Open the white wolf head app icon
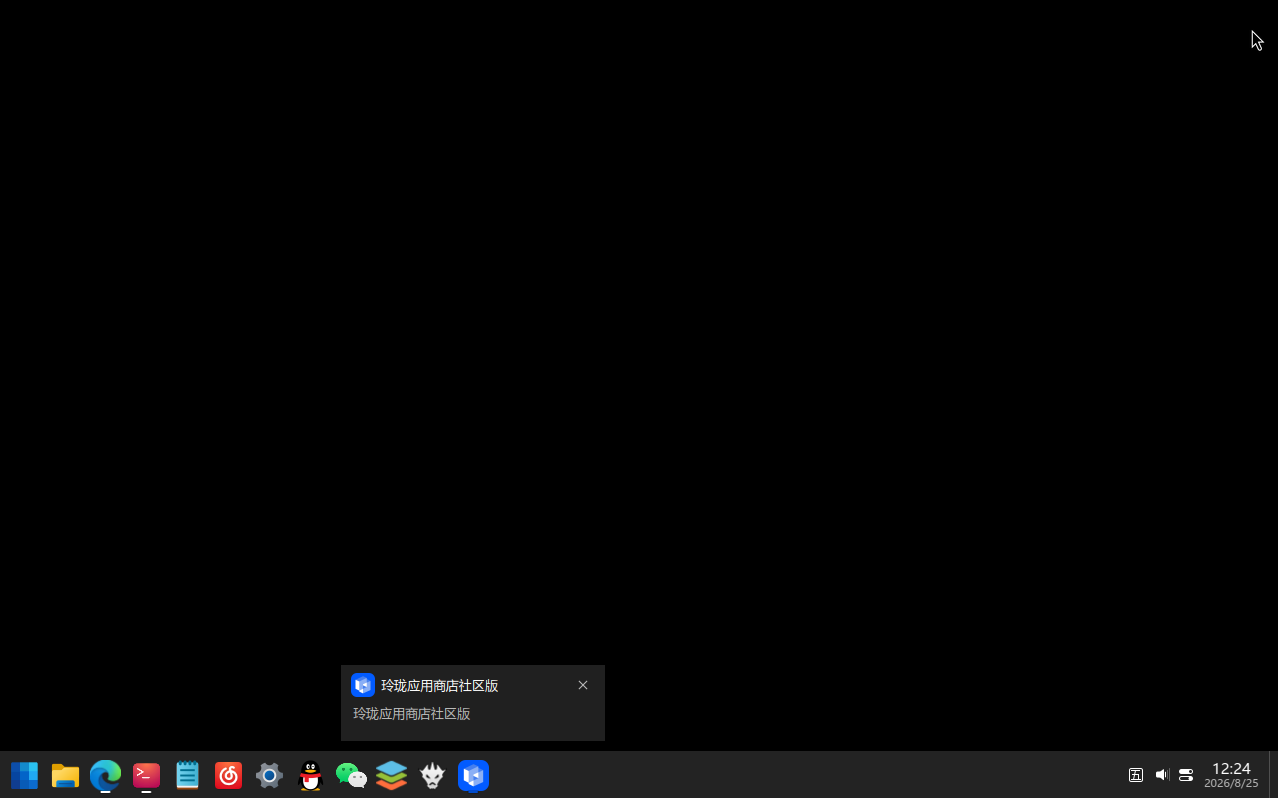This screenshot has width=1278, height=798. pos(432,775)
